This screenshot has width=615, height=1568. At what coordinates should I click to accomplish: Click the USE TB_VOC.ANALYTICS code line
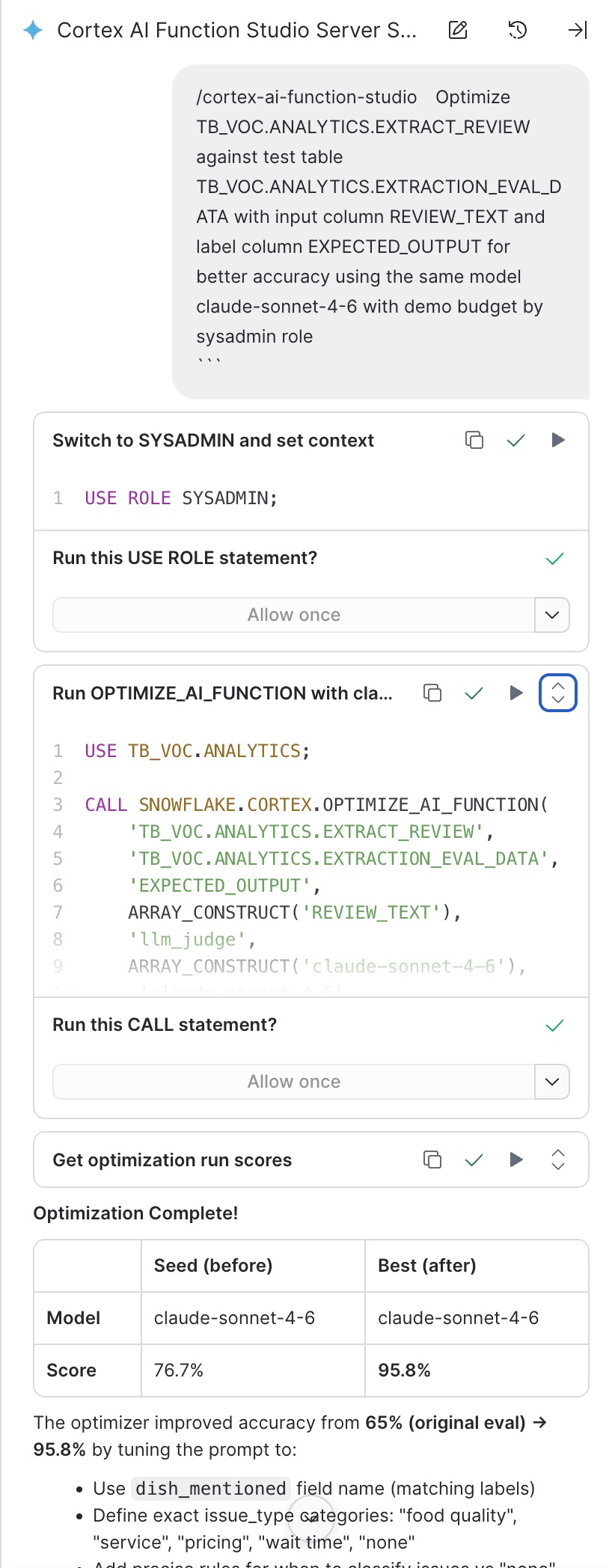coord(198,751)
